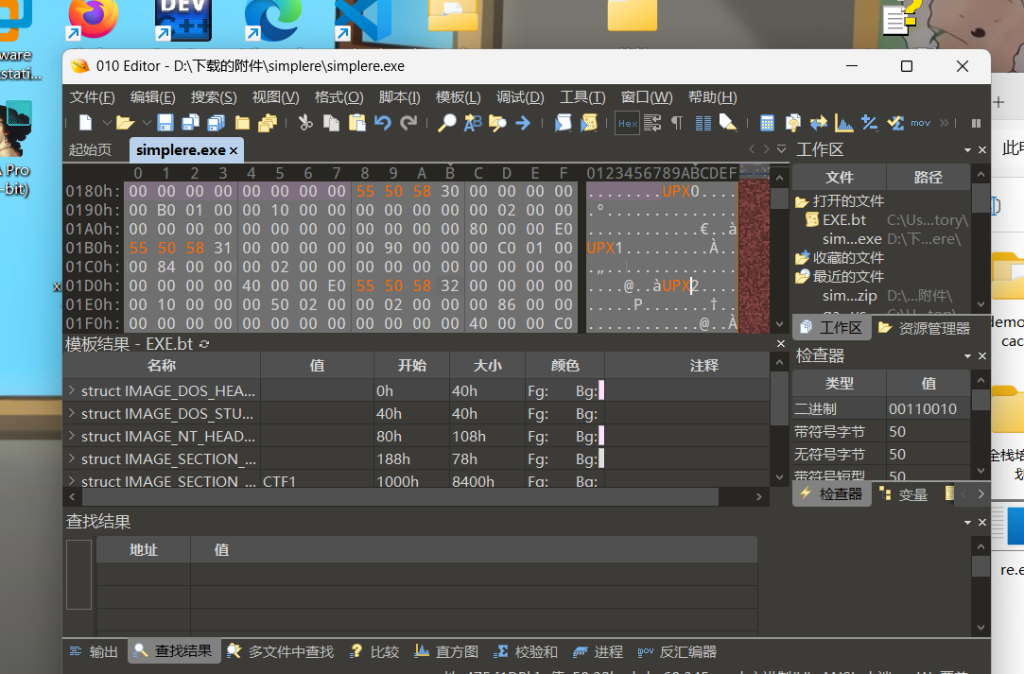Open Dev-C++ desktop shortcut
1024x674 pixels.
click(x=184, y=19)
